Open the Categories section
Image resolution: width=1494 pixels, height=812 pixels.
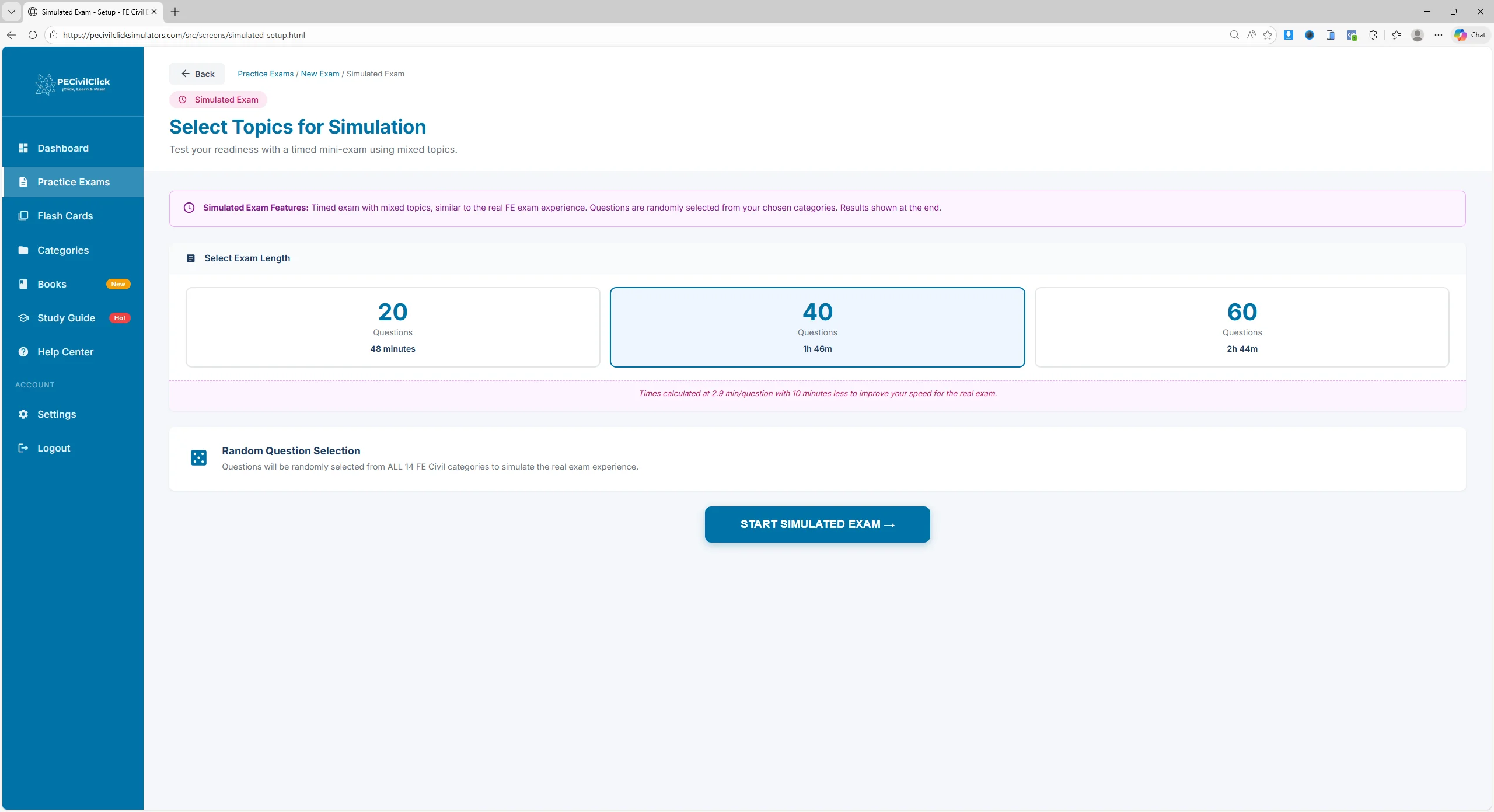click(x=62, y=250)
